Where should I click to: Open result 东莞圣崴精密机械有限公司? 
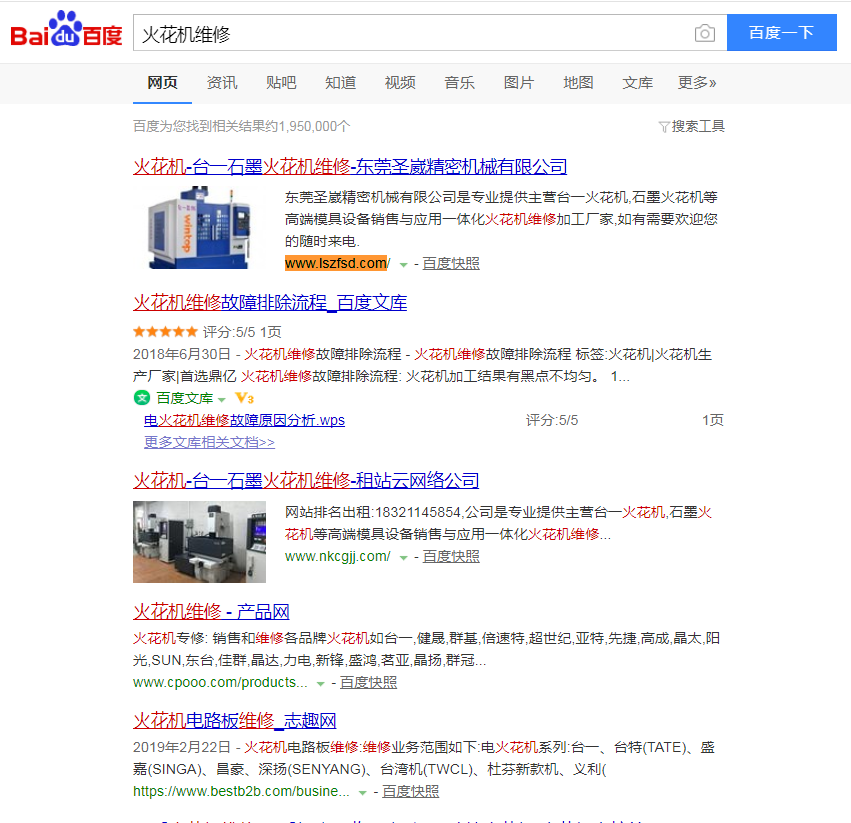point(350,167)
